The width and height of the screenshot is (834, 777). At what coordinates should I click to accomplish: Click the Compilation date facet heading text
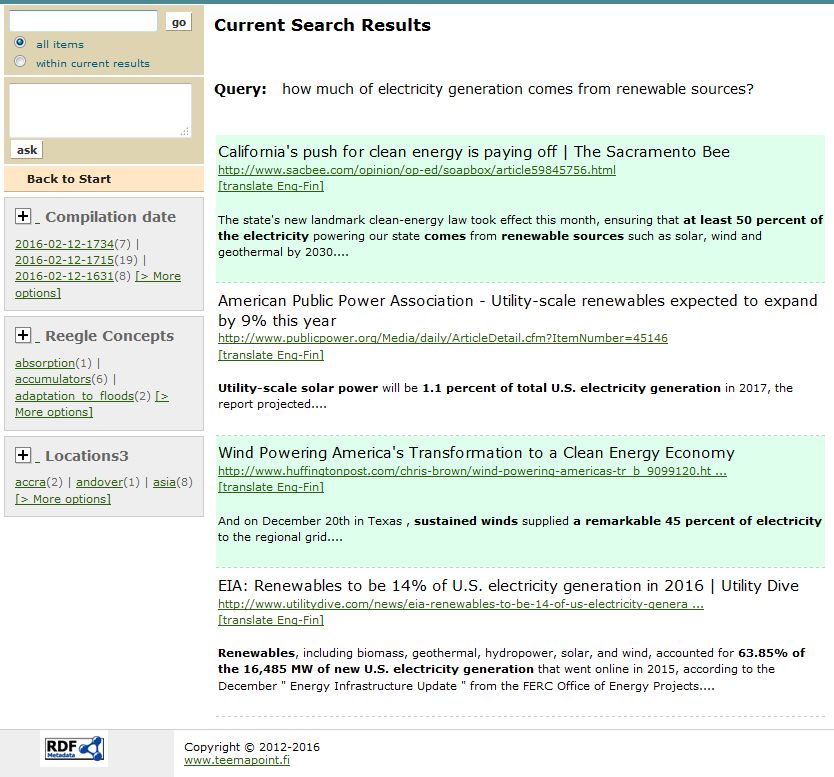[x=111, y=217]
